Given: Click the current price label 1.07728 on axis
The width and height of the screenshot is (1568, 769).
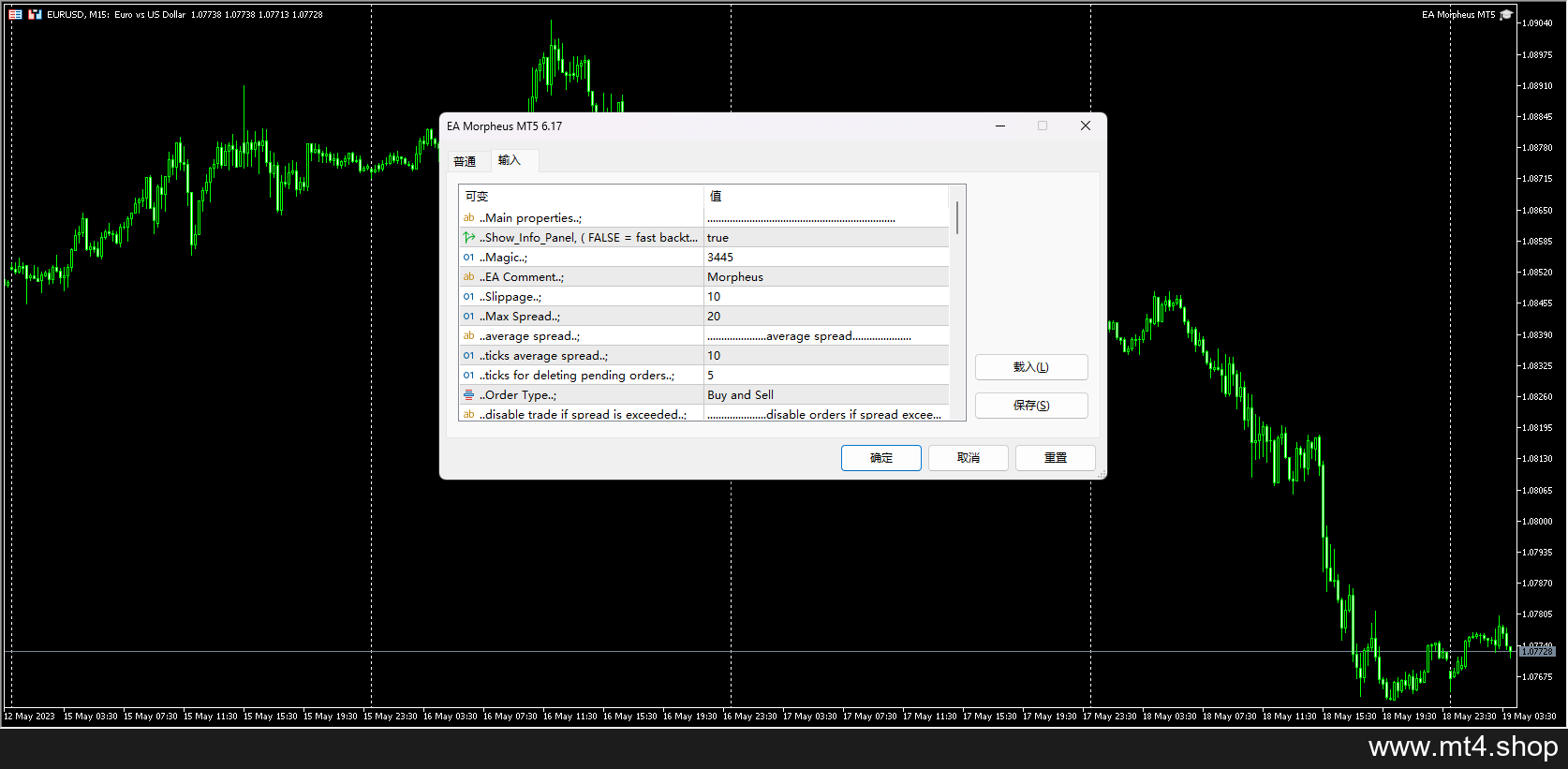Looking at the screenshot, I should 1537,651.
